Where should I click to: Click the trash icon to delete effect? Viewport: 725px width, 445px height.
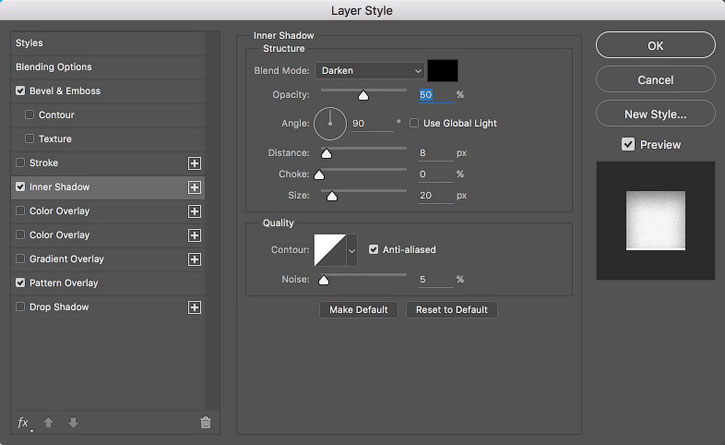click(x=206, y=423)
